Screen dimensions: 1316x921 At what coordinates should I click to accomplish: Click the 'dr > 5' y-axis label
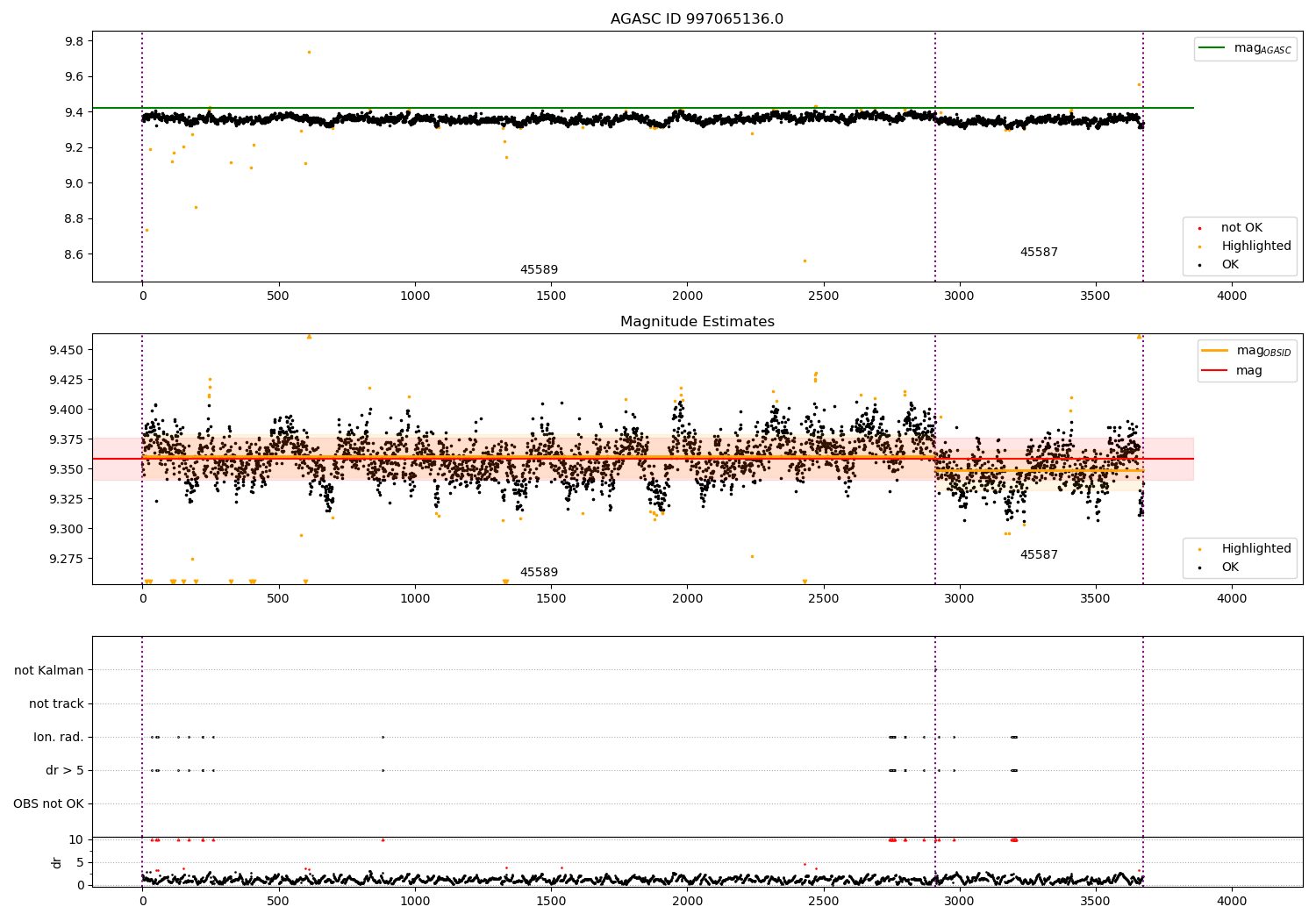(65, 770)
